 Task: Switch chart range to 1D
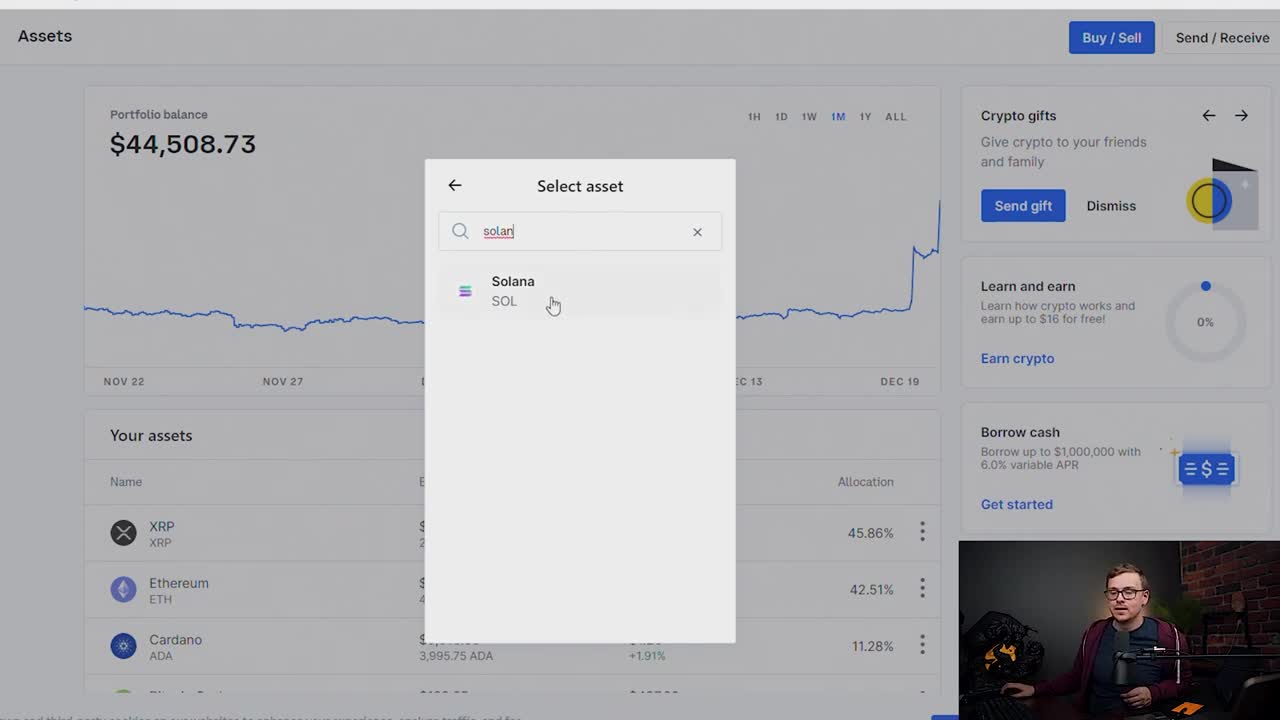point(781,117)
